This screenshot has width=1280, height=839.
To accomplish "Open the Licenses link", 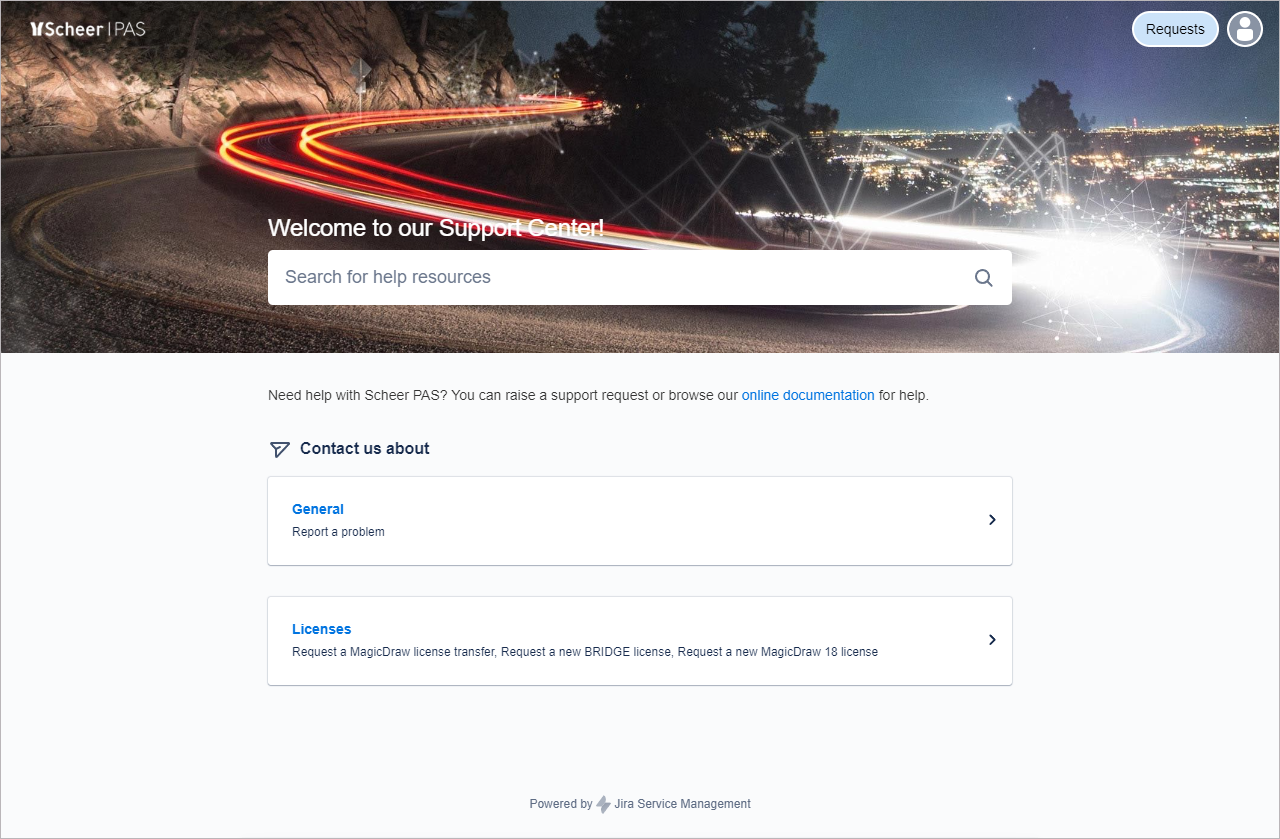I will pyautogui.click(x=322, y=629).
